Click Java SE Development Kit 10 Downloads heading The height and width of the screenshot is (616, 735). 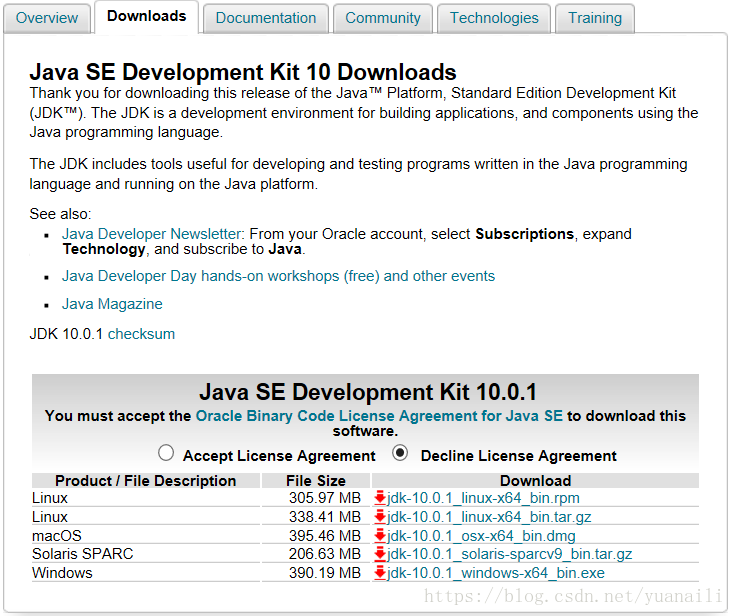[x=243, y=72]
